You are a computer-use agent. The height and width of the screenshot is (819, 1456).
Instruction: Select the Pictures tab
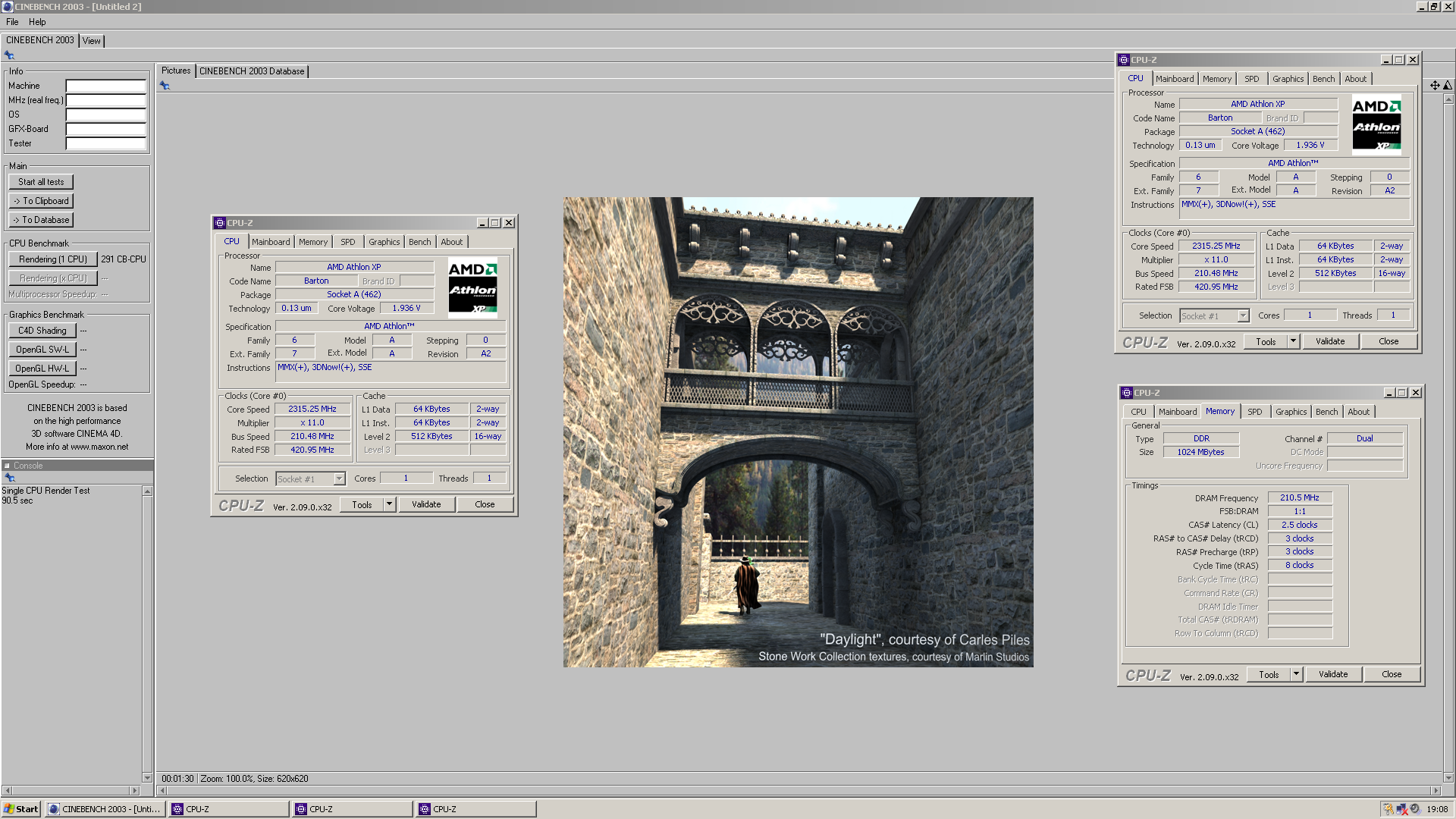pyautogui.click(x=176, y=71)
